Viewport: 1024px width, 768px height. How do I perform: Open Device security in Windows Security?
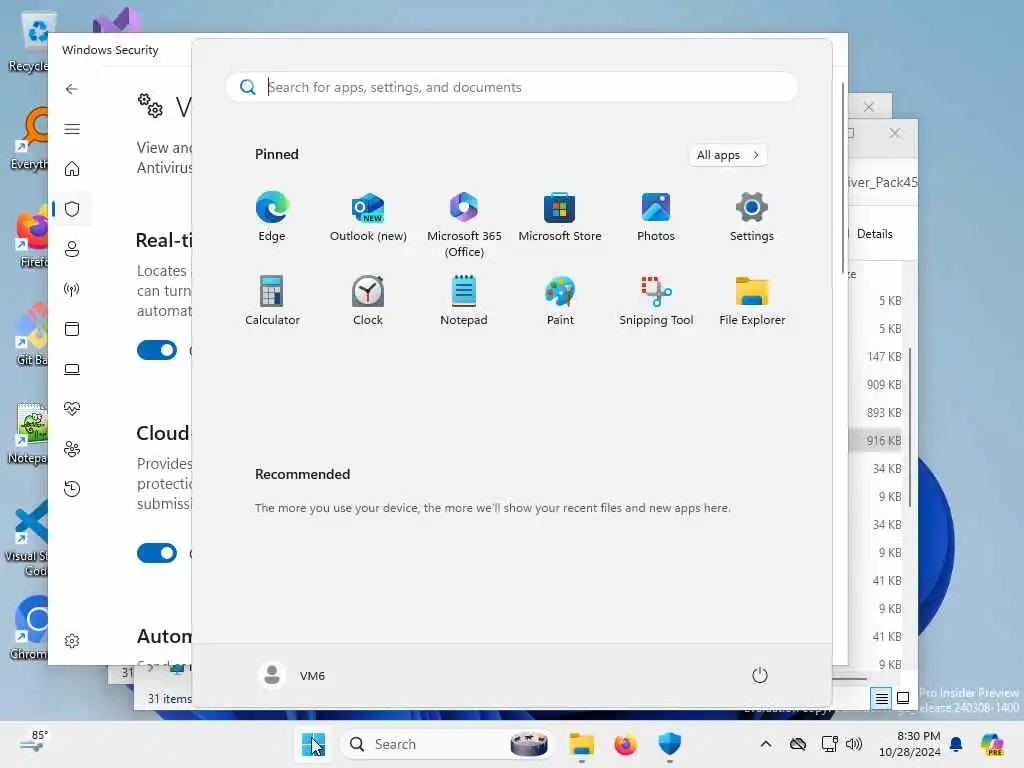coord(72,369)
